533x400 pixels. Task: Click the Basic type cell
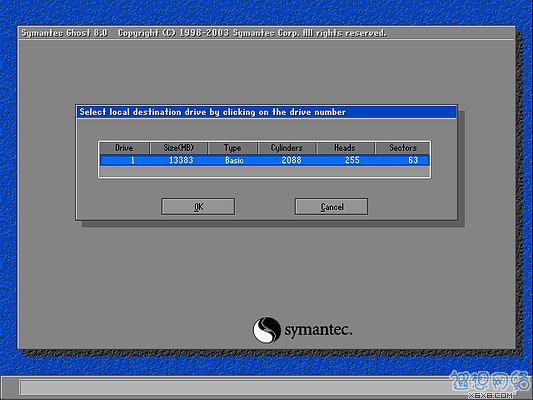click(234, 160)
